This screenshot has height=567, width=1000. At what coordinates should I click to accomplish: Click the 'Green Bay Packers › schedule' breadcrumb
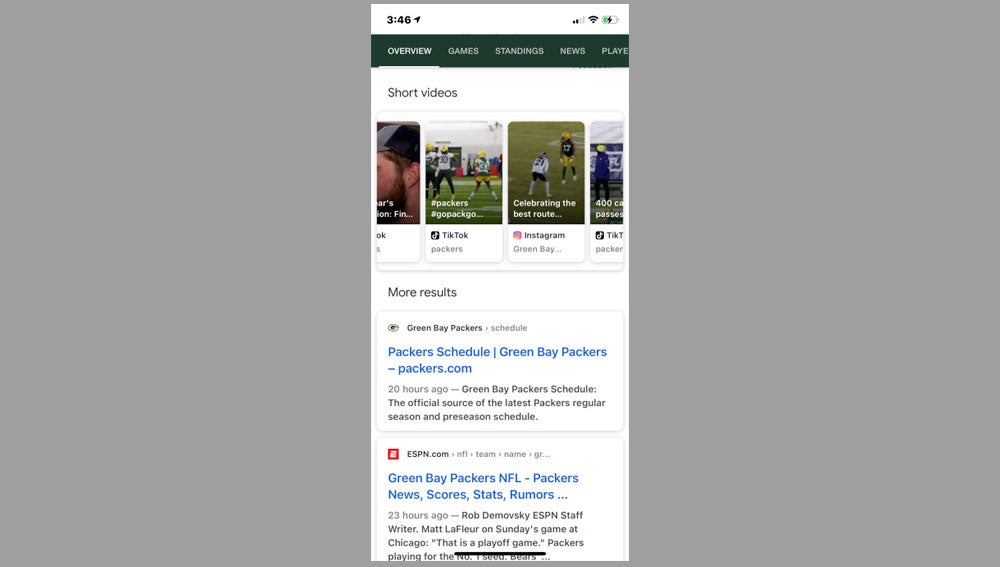pos(467,328)
